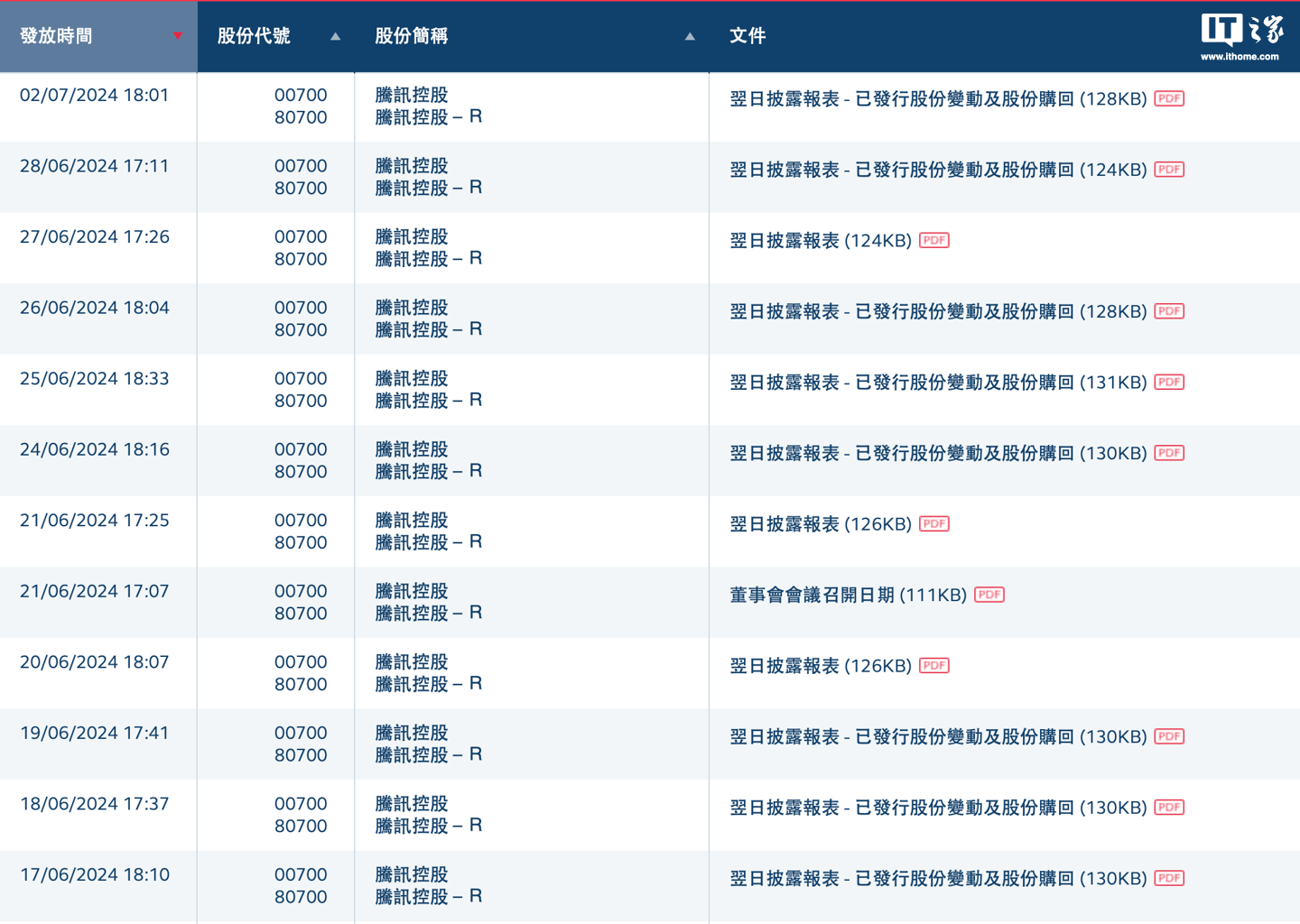This screenshot has width=1300, height=924.
Task: Open 翌日披露報表 link dated 24/06/2024 (130KB)
Action: click(938, 454)
